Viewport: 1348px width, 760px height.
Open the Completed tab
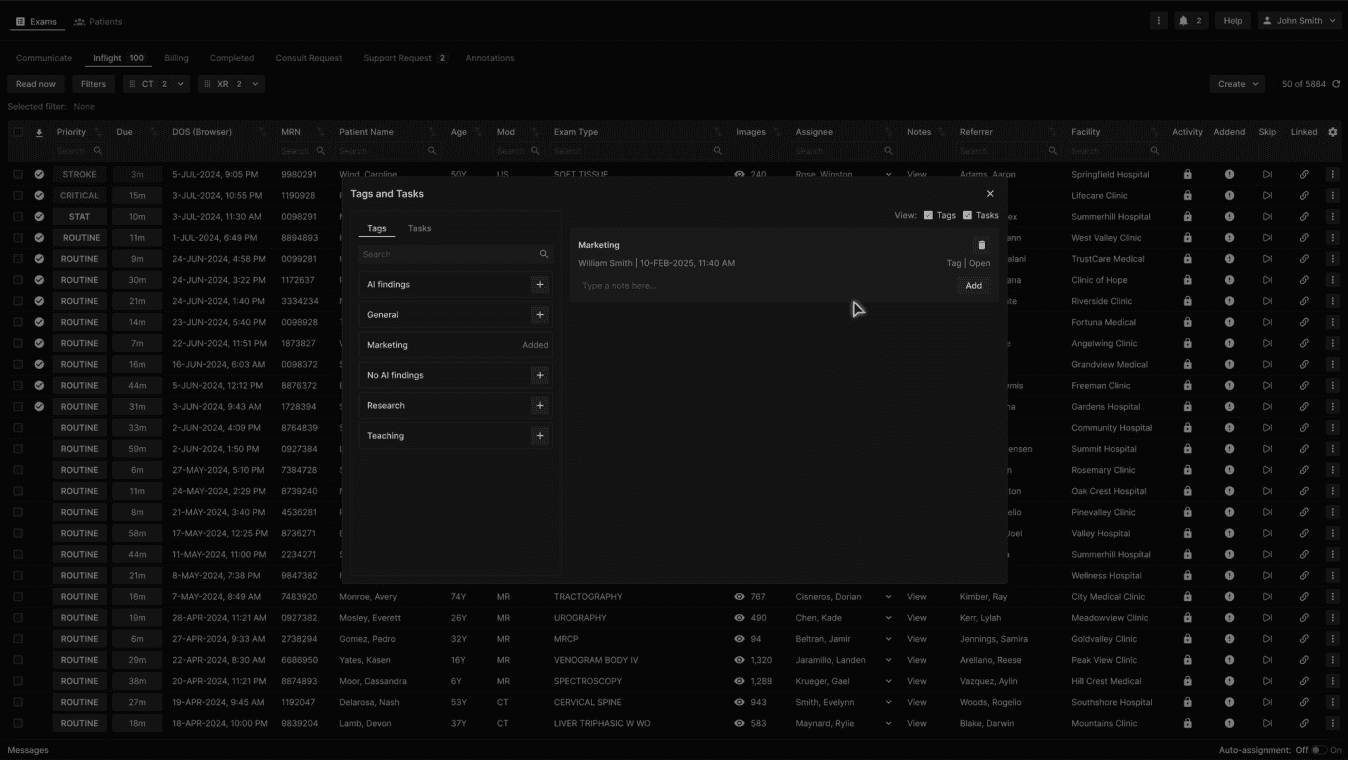point(232,58)
